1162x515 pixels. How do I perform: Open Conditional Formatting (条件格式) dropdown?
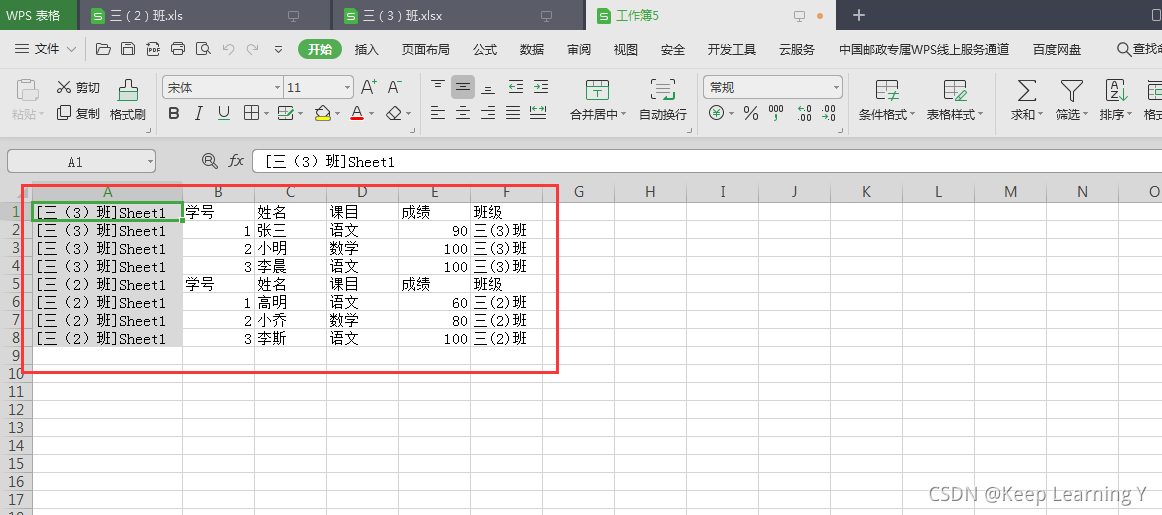pos(912,115)
